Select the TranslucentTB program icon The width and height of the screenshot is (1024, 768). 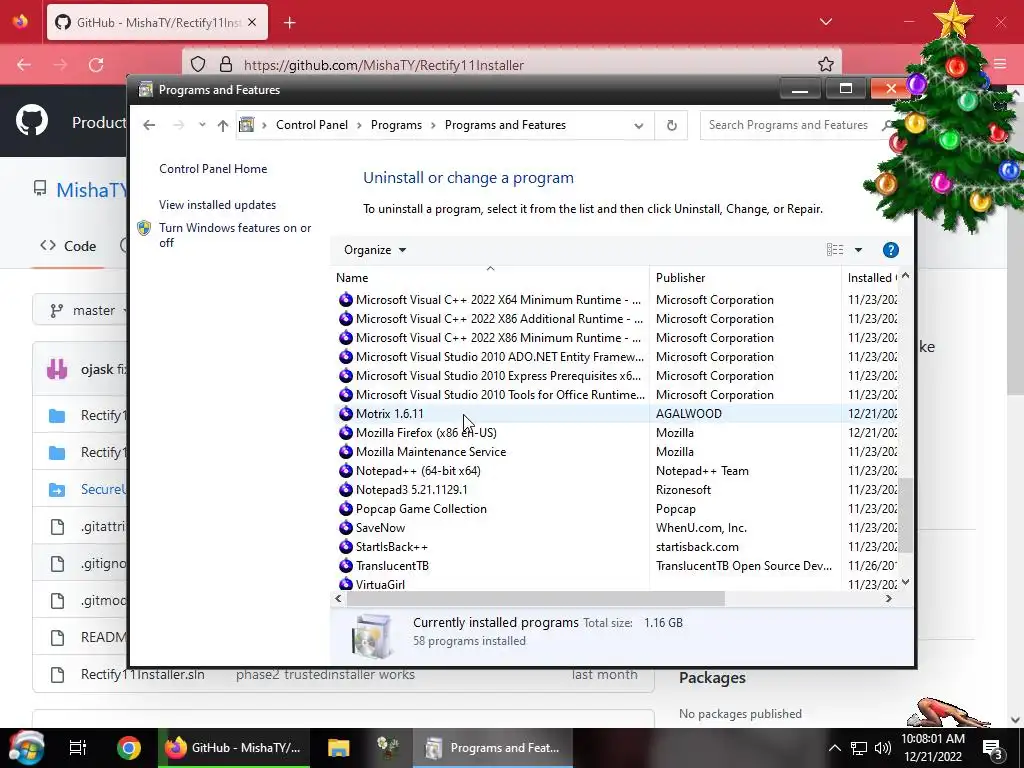click(345, 565)
